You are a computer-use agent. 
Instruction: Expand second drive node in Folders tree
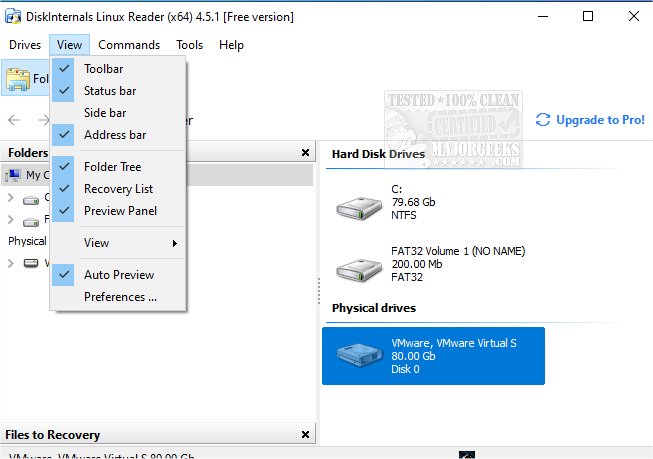tap(11, 220)
